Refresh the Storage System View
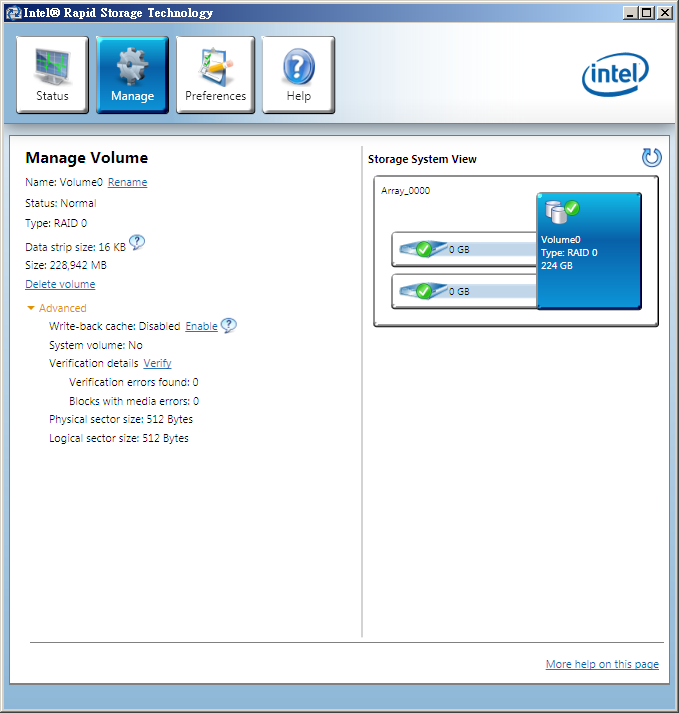Screen dimensions: 679x713 (x=651, y=157)
